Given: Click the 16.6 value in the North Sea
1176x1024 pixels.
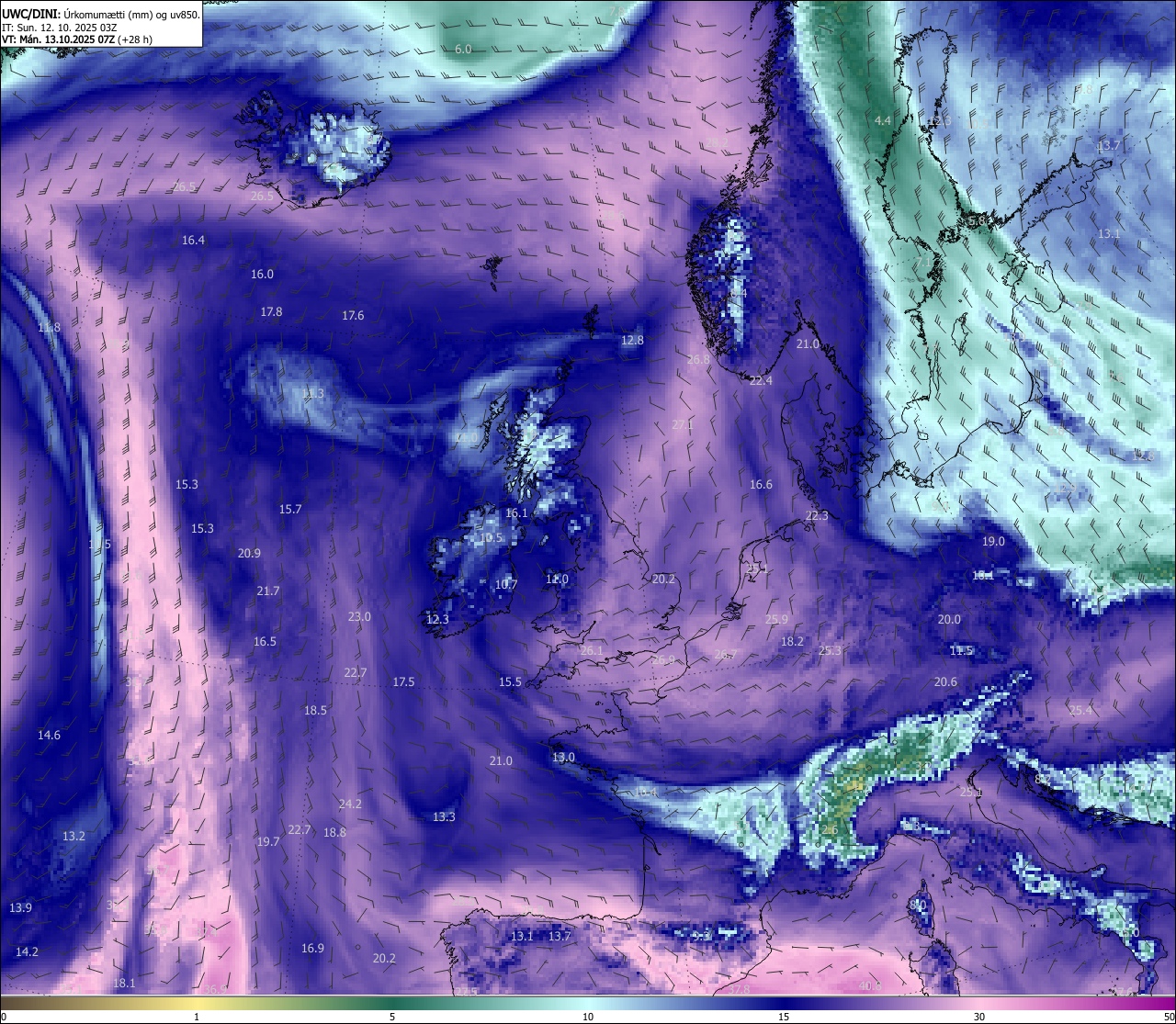Looking at the screenshot, I should point(761,484).
